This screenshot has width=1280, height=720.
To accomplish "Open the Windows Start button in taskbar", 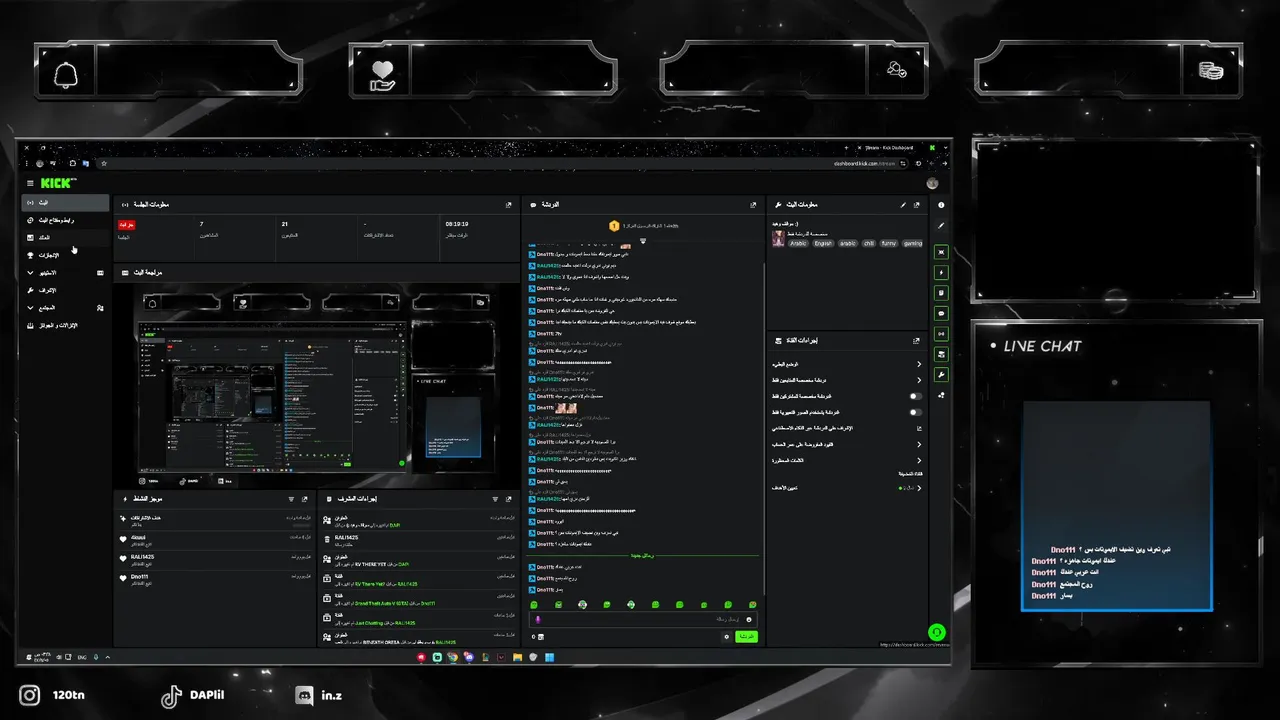I will (x=549, y=657).
